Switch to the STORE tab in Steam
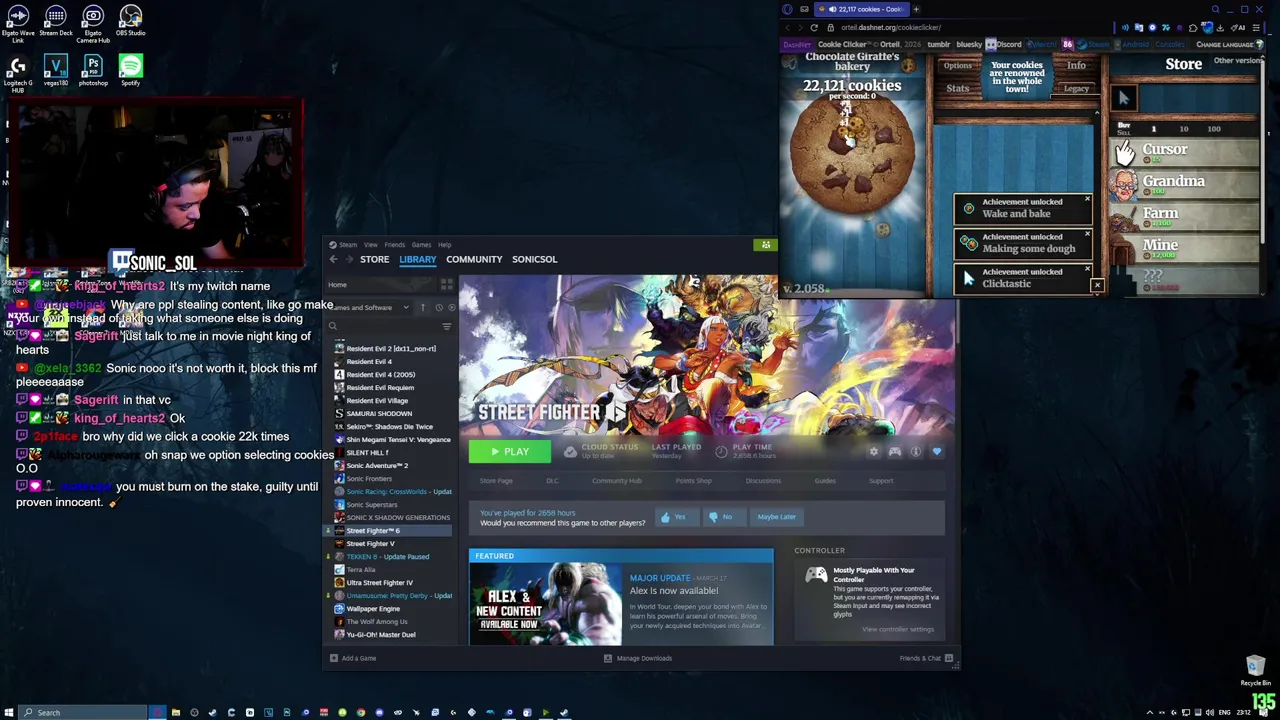This screenshot has height=720, width=1280. point(374,259)
